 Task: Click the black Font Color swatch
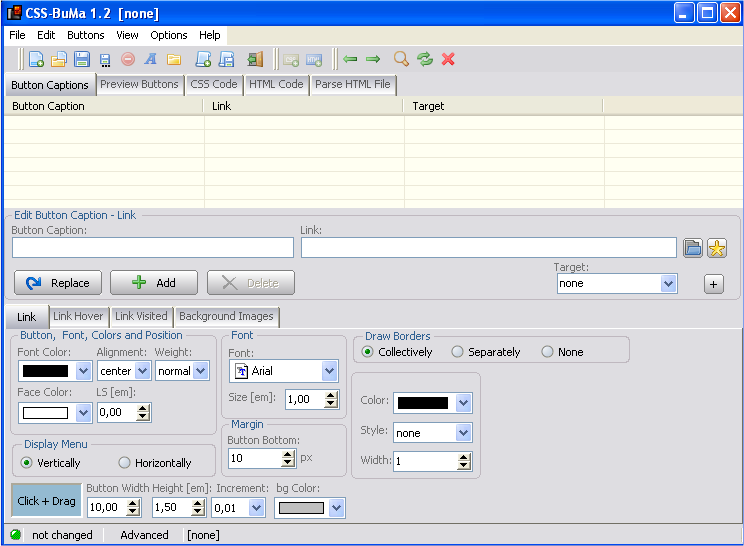point(46,371)
